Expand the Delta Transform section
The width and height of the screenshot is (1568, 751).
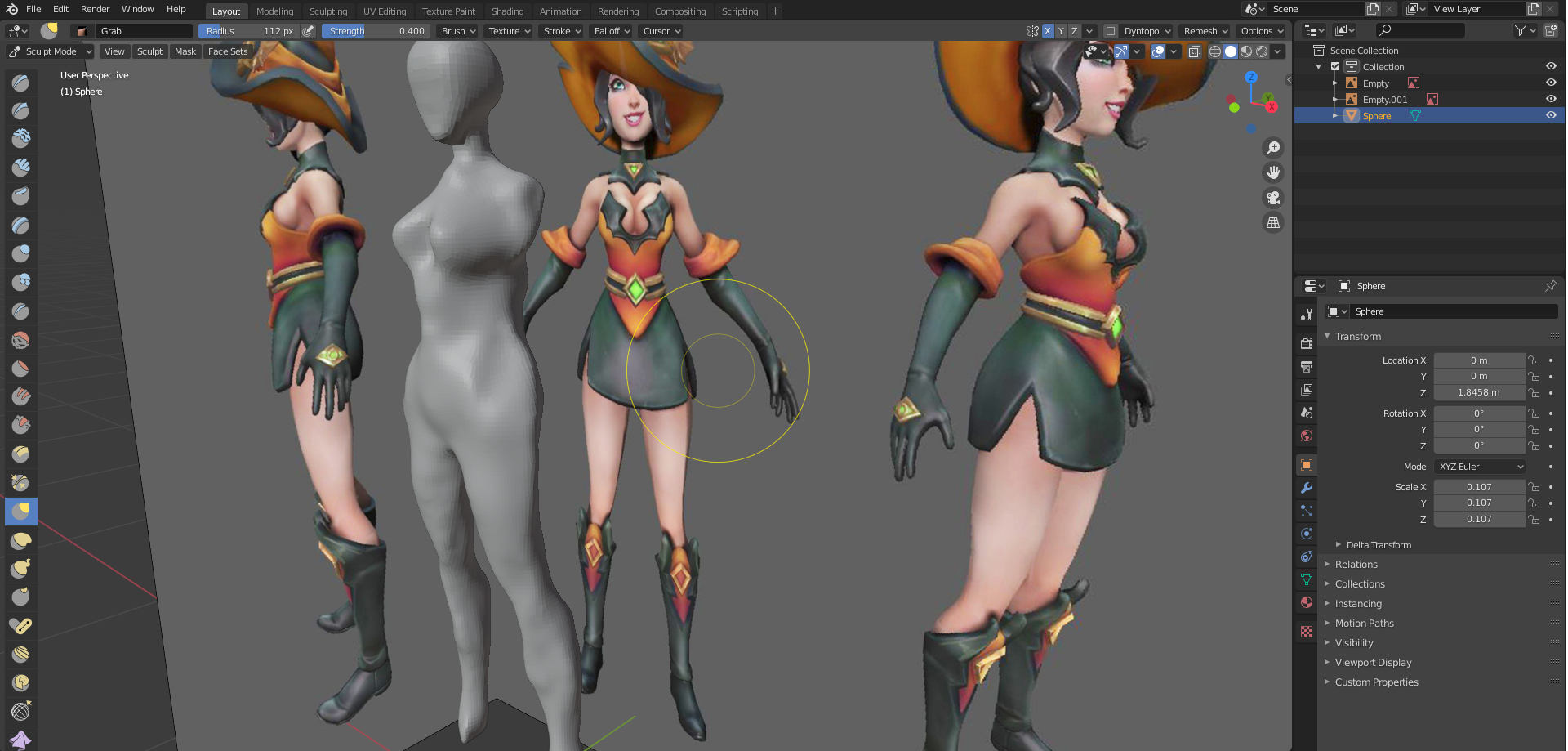[x=1378, y=545]
